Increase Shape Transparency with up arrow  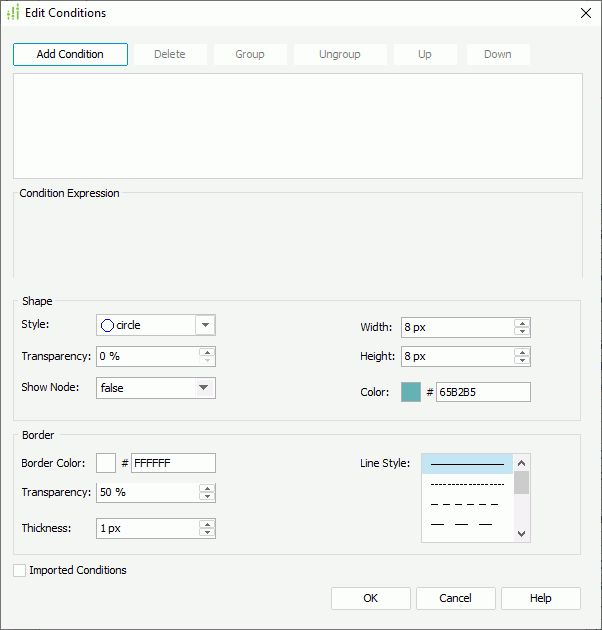click(x=207, y=352)
